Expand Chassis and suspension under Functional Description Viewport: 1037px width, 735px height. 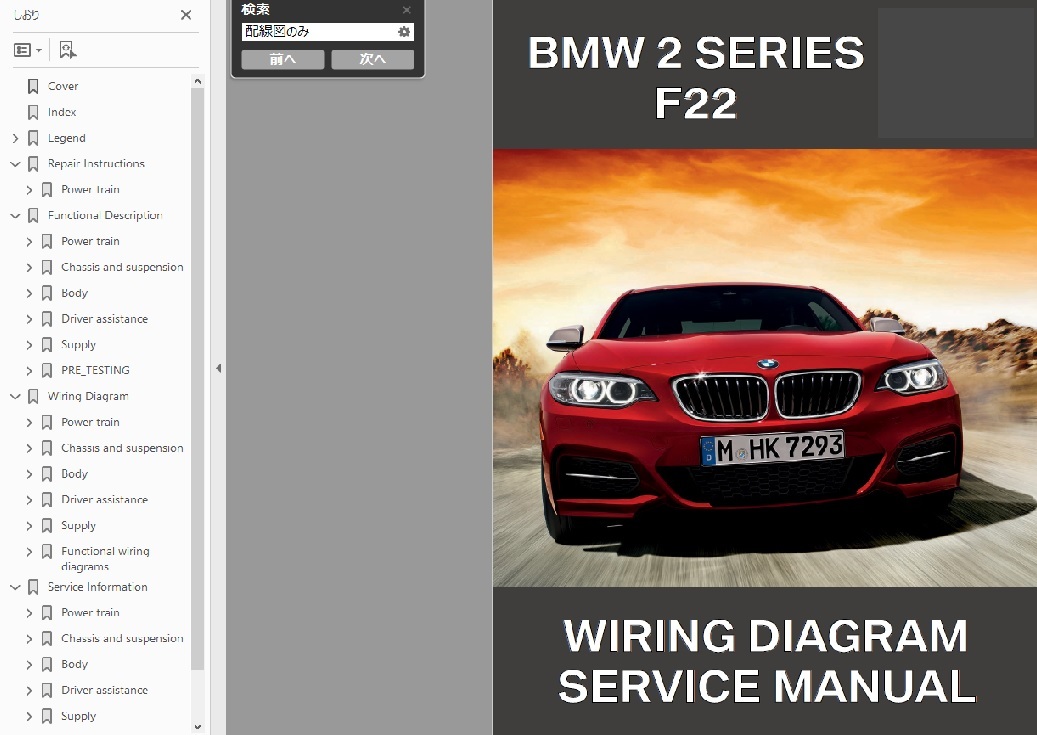point(29,267)
